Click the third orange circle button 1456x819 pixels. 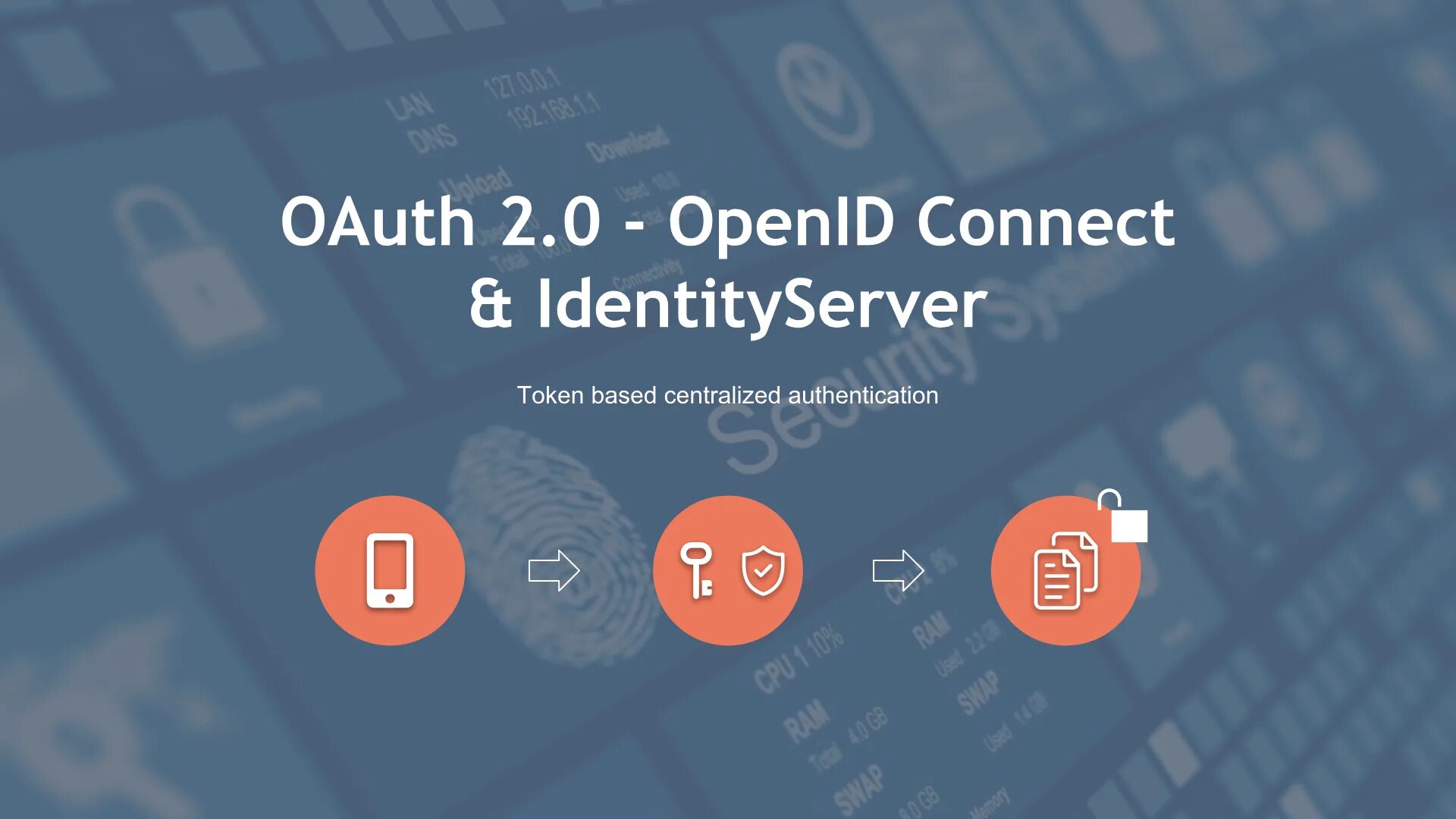[x=1065, y=570]
